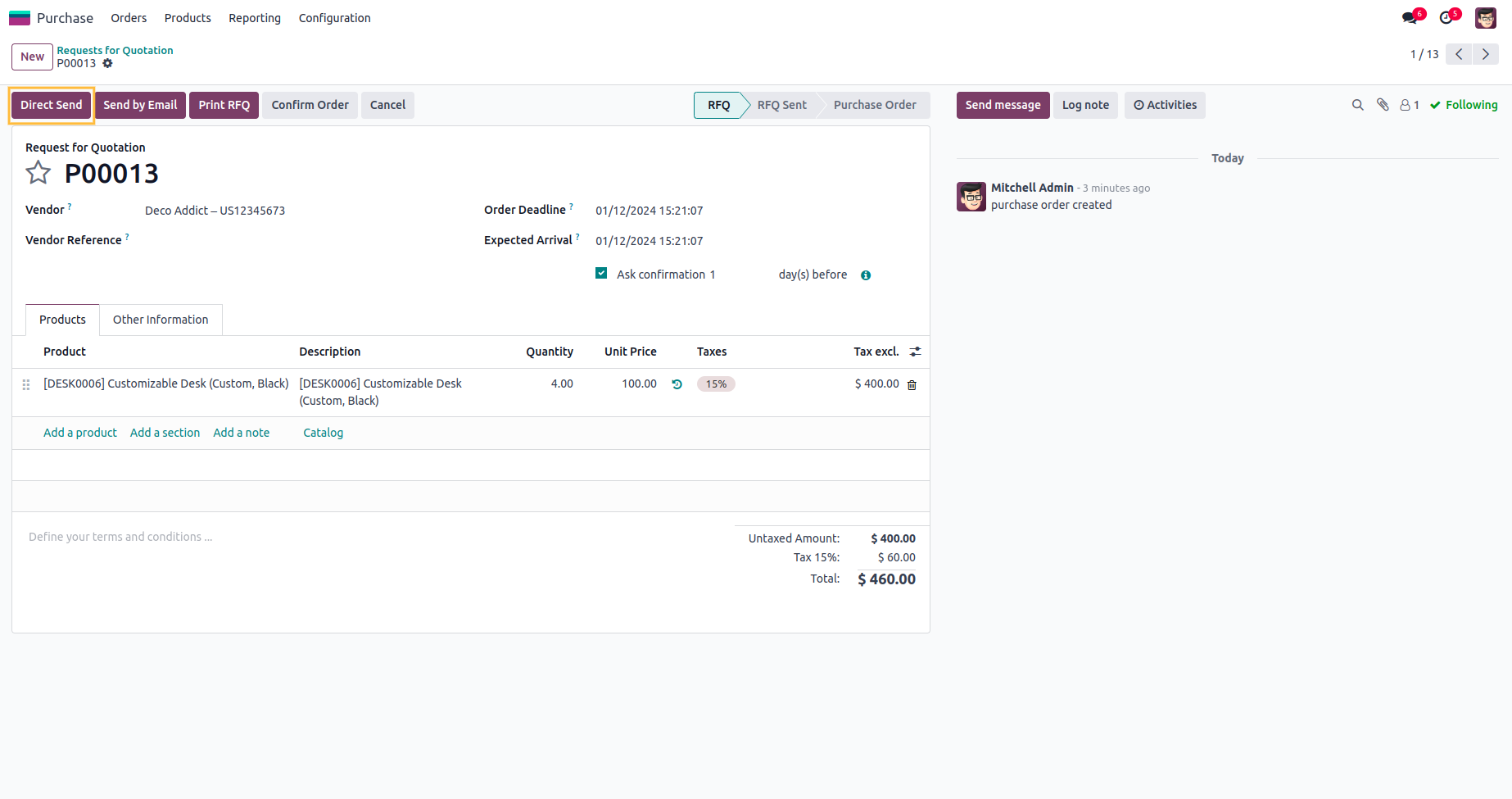
Task: Search messages in the chatter
Action: (x=1357, y=105)
